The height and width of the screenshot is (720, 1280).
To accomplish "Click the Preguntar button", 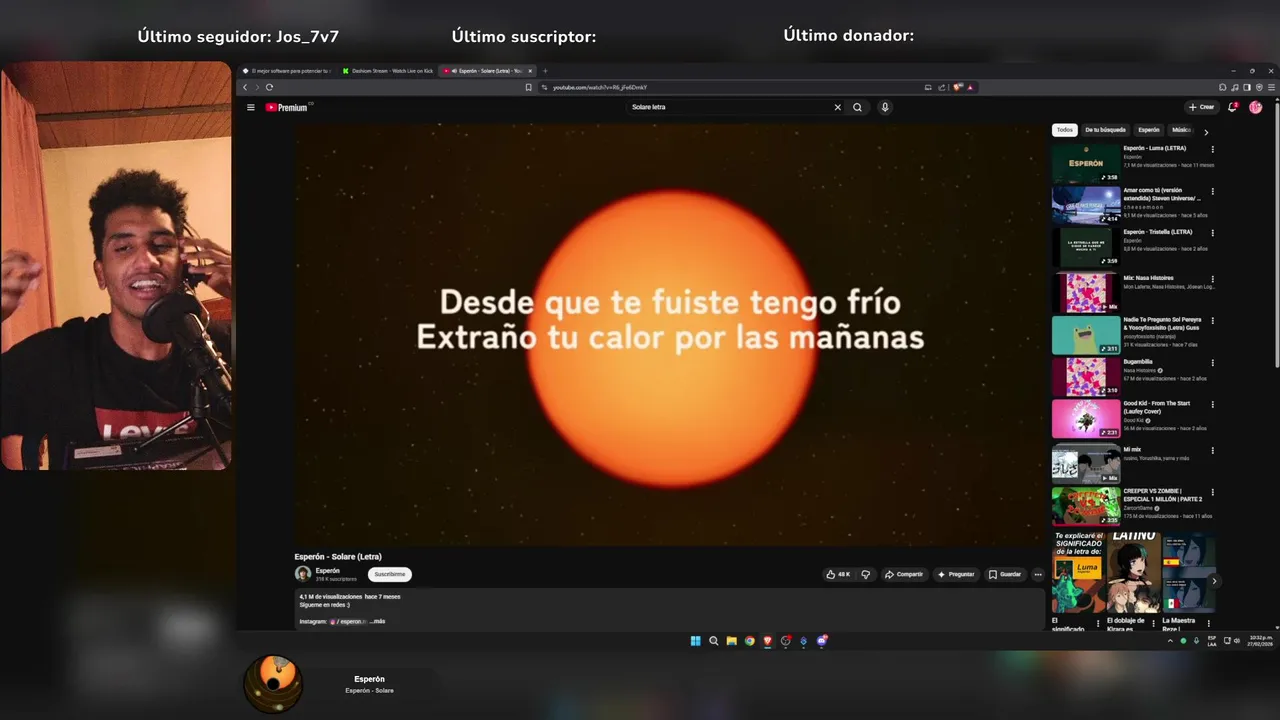I will tap(956, 574).
